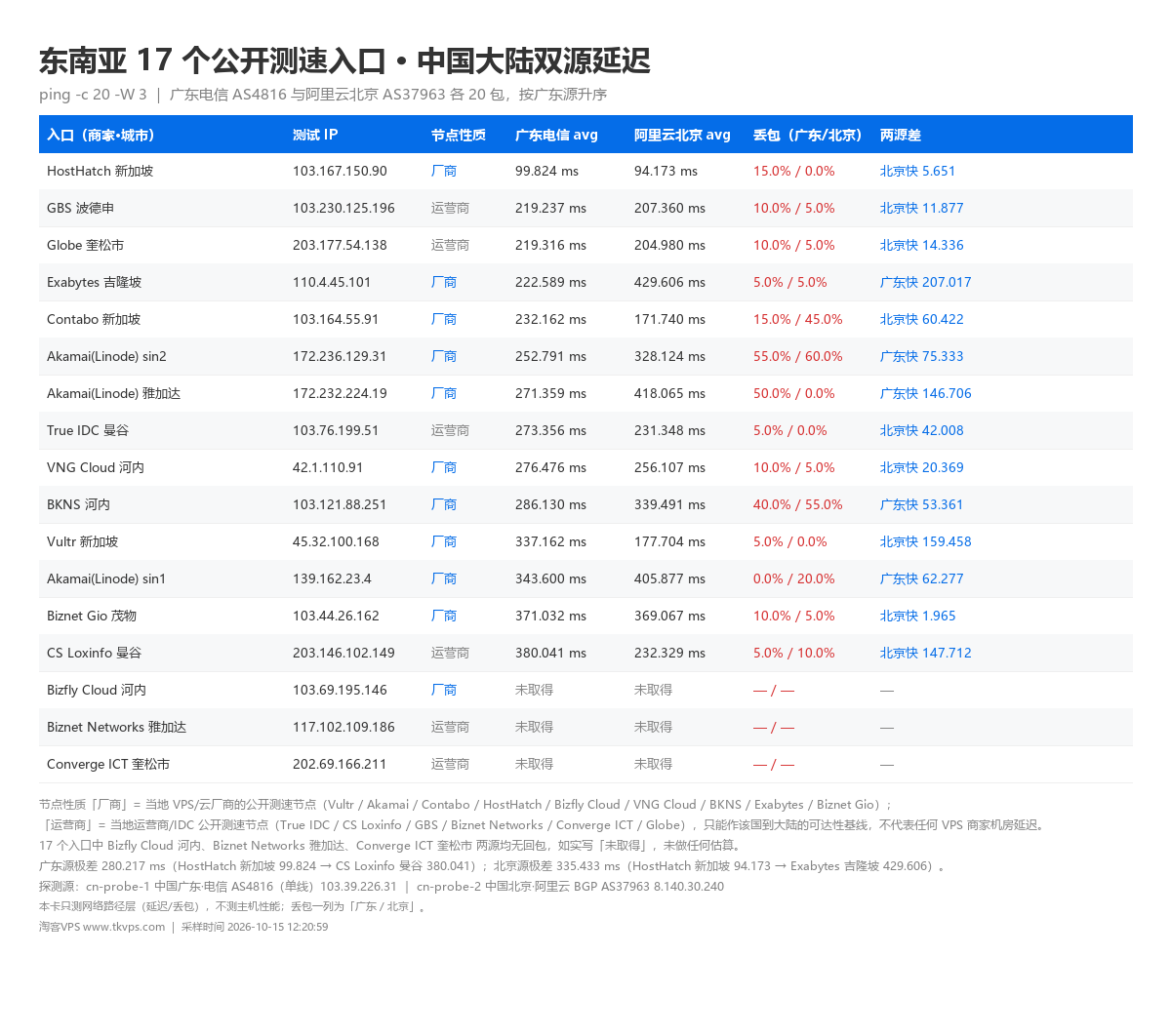The height and width of the screenshot is (1036, 1171).
Task: Select the Exabytes 吉隆坡 entry name
Action: click(x=94, y=282)
